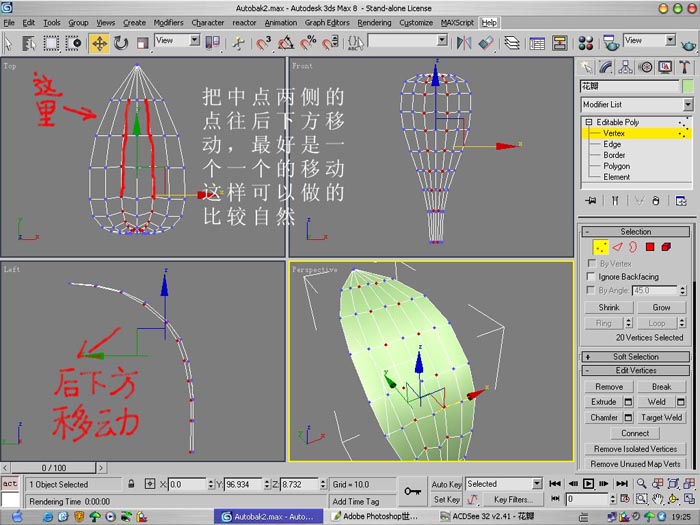Toggle the By Angle checkbox
Image resolution: width=700 pixels, height=525 pixels.
pyautogui.click(x=591, y=290)
